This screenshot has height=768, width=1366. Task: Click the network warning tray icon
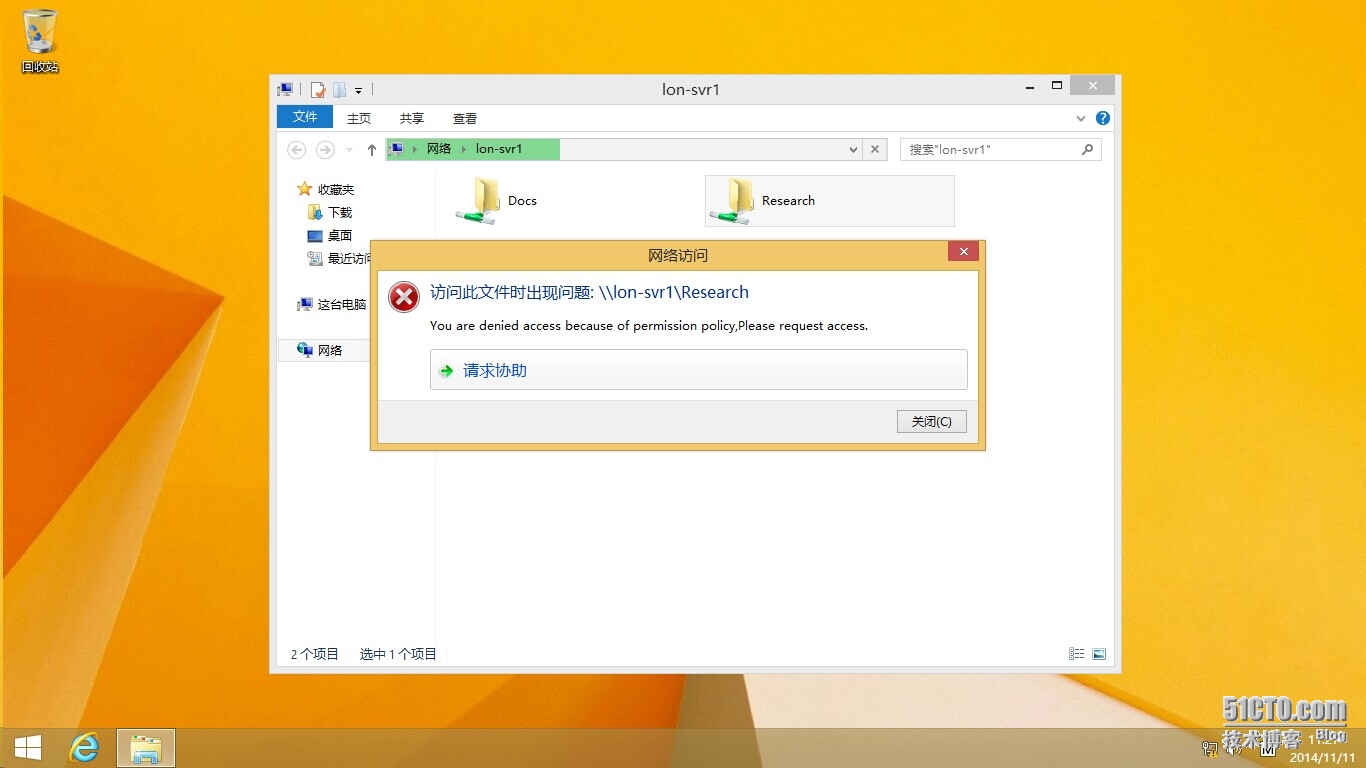click(x=1209, y=747)
